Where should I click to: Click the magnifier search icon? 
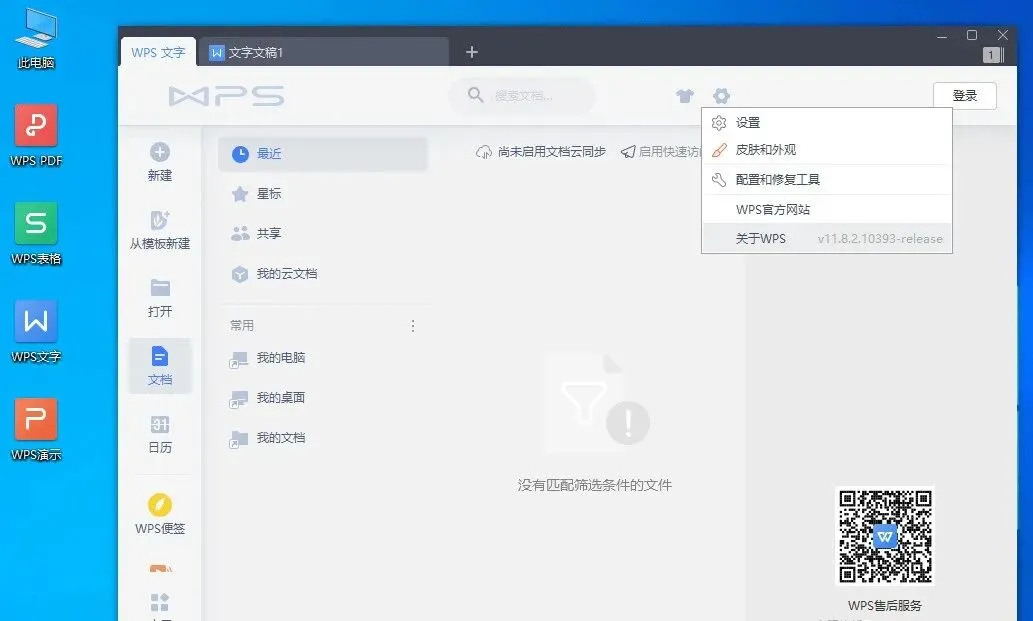point(475,95)
